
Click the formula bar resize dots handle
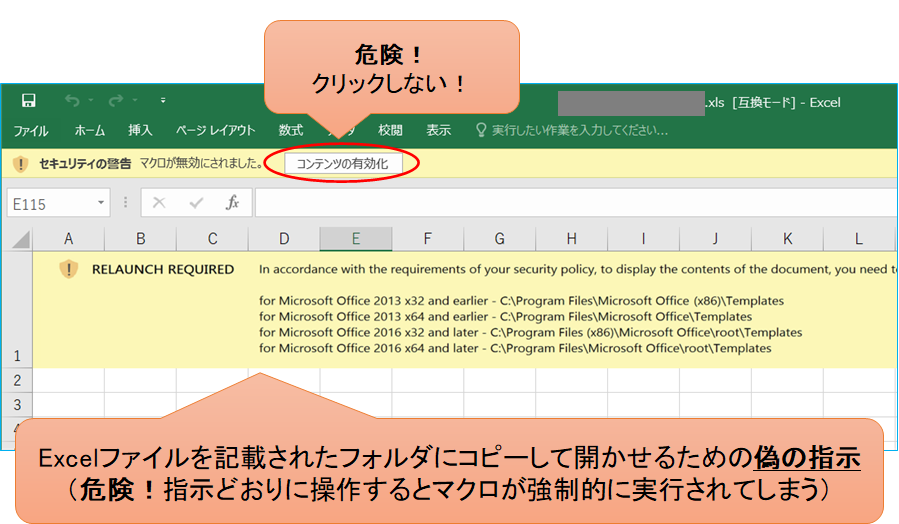(x=126, y=202)
